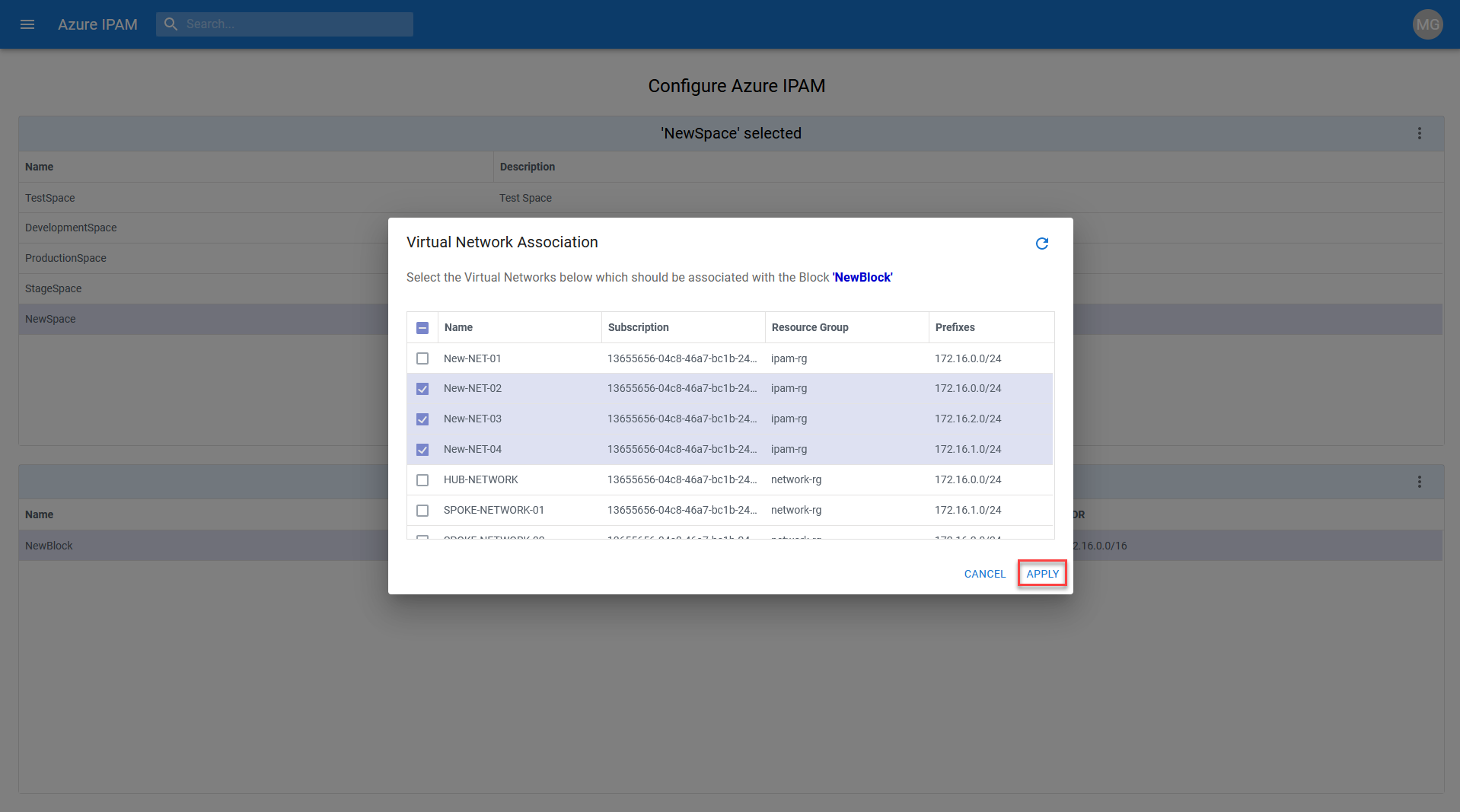Click the search magnifier icon

(x=171, y=24)
